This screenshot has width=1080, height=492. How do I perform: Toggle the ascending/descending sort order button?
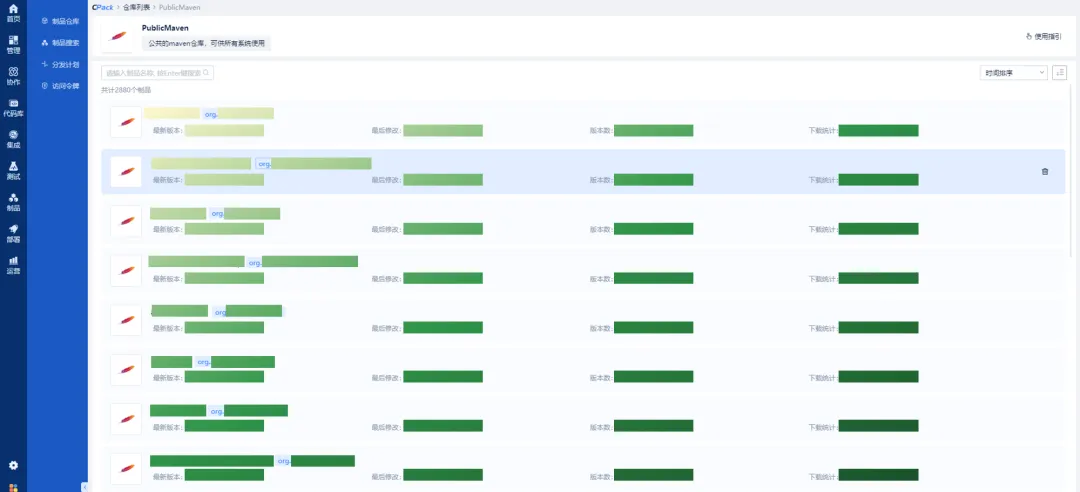1059,72
